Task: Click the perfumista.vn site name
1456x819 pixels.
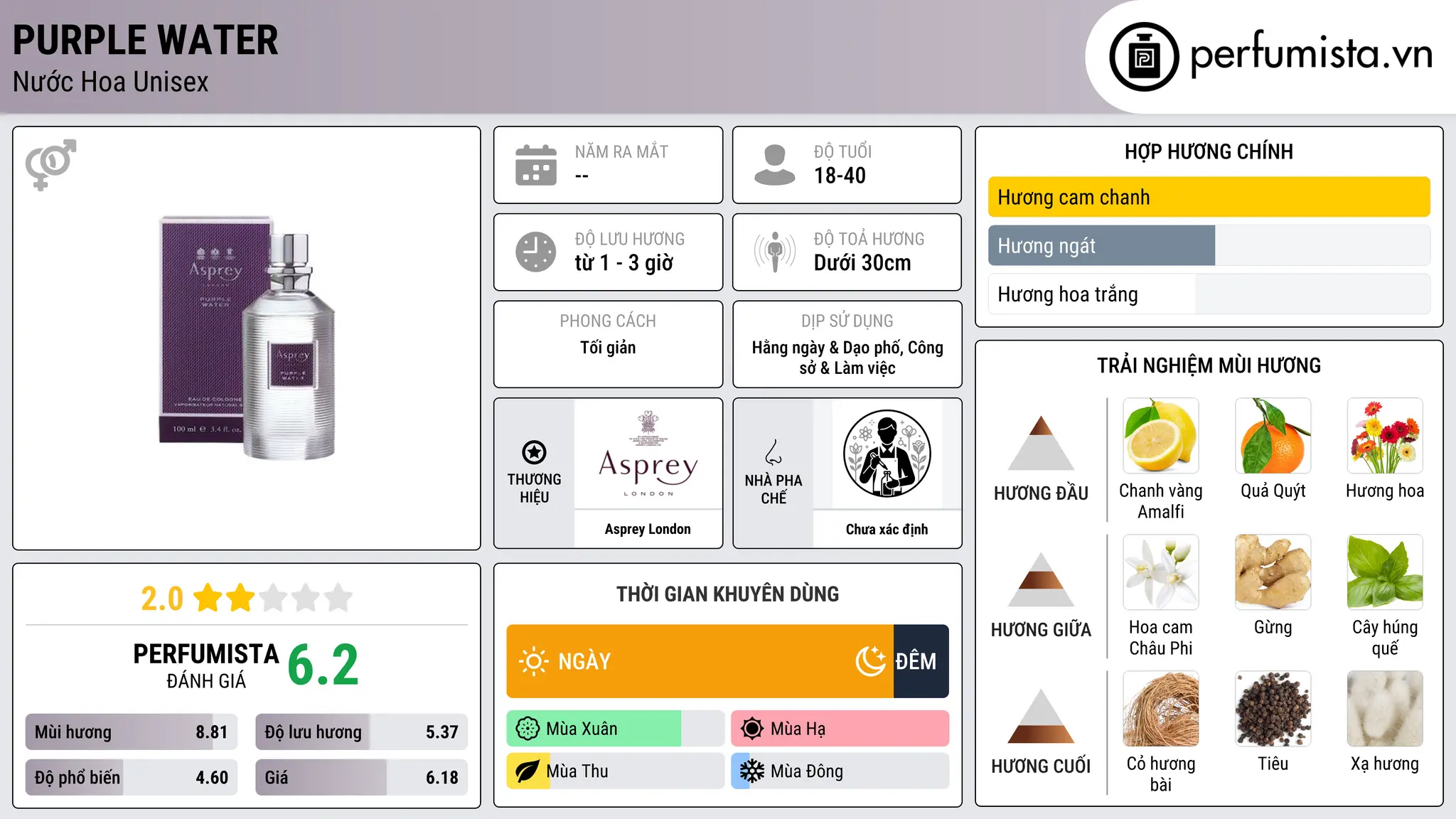Action: coord(1311,55)
